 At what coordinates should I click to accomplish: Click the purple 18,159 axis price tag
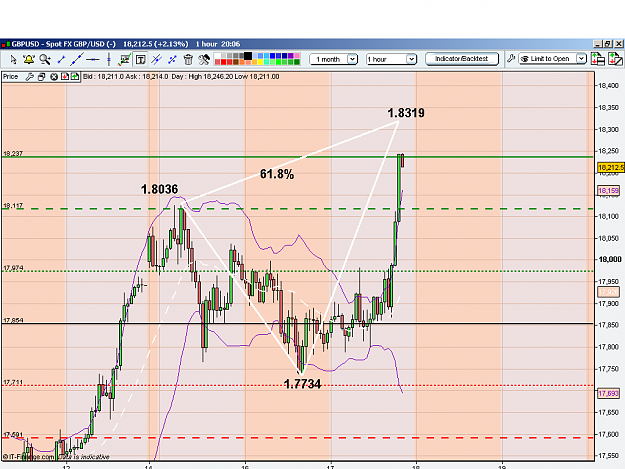(x=608, y=191)
